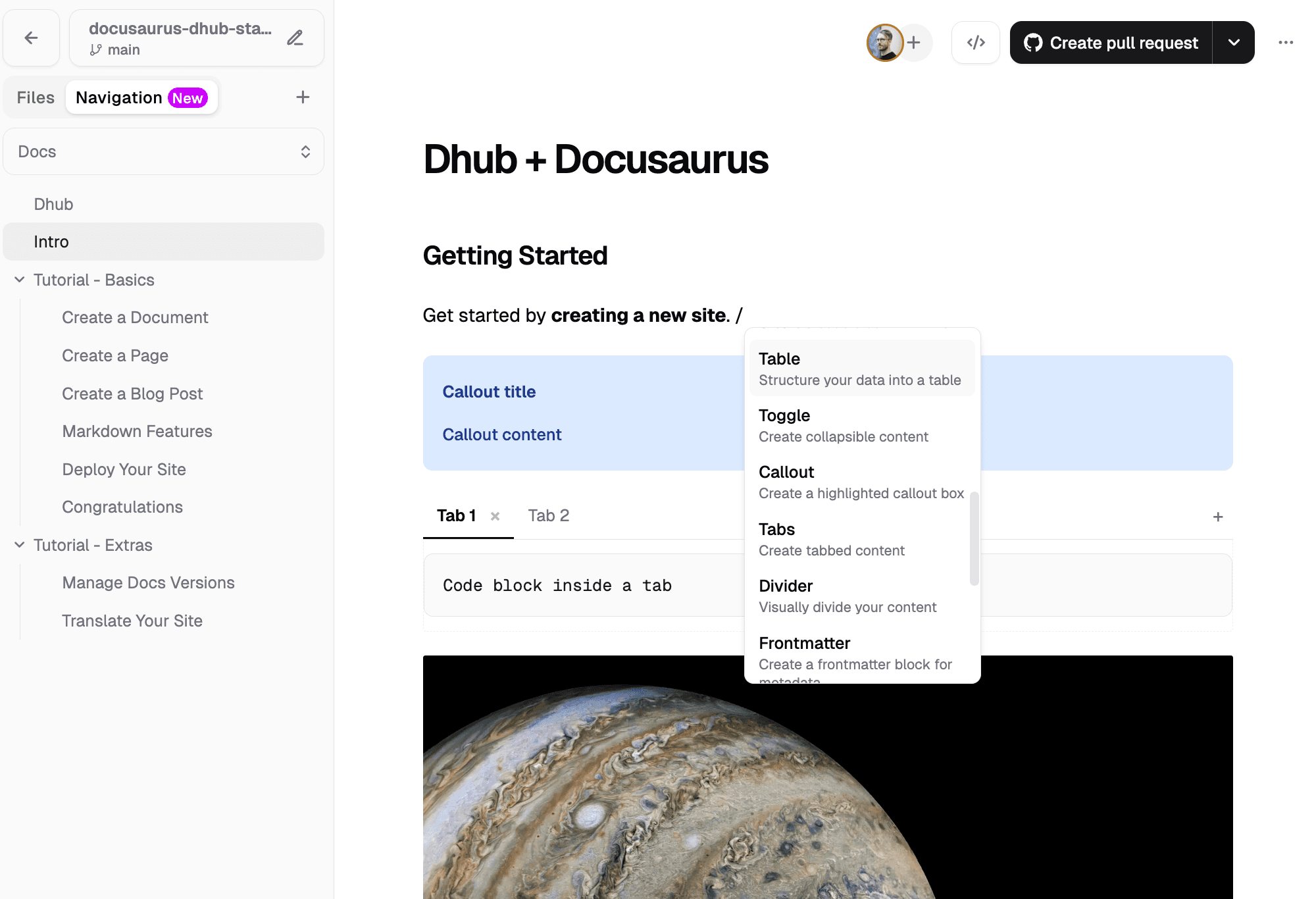Viewport: 1316px width, 899px height.
Task: Open Congratulations page
Action: [x=122, y=507]
